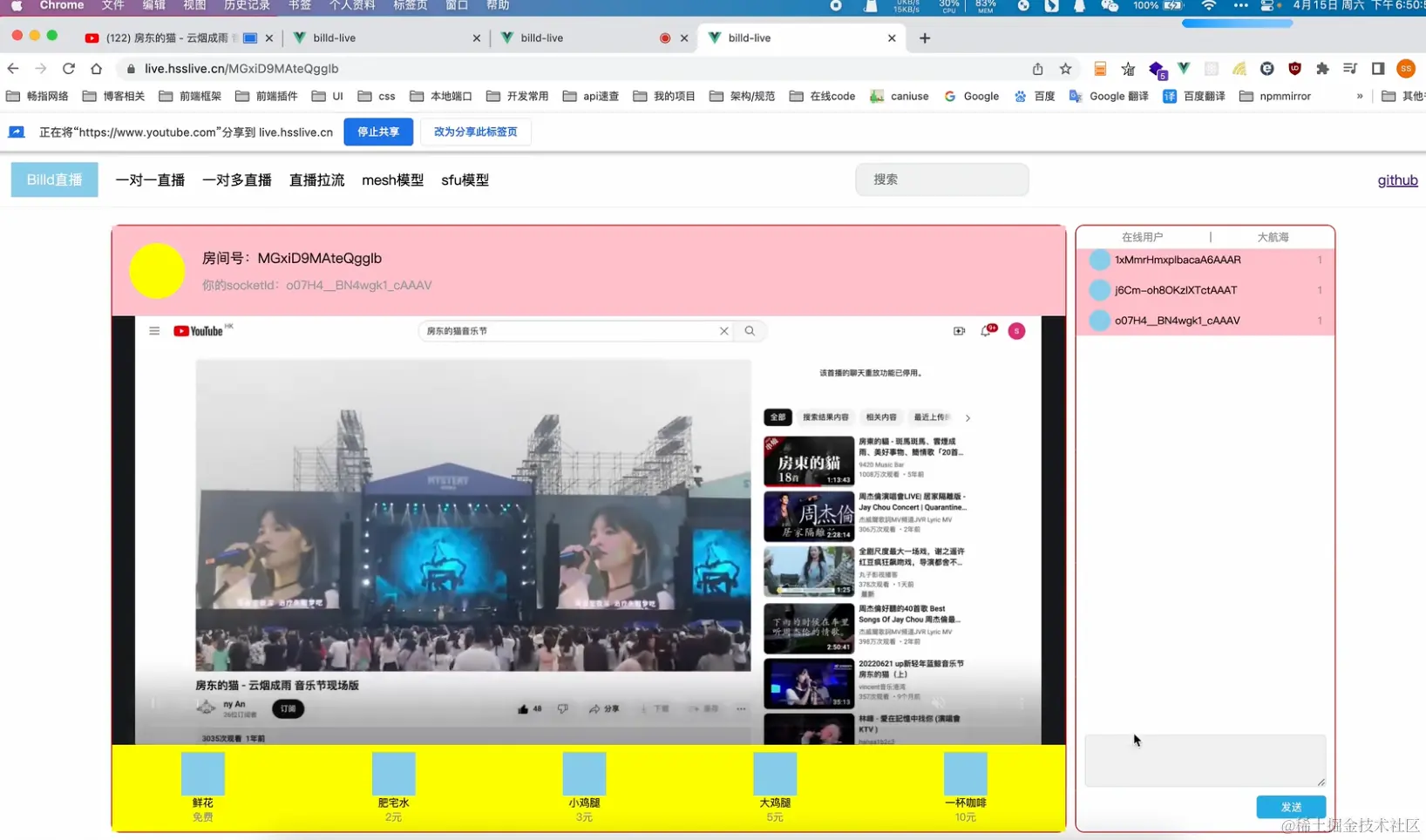Open the 书签 menu
Viewport: 1426px width, 840px height.
pos(300,6)
